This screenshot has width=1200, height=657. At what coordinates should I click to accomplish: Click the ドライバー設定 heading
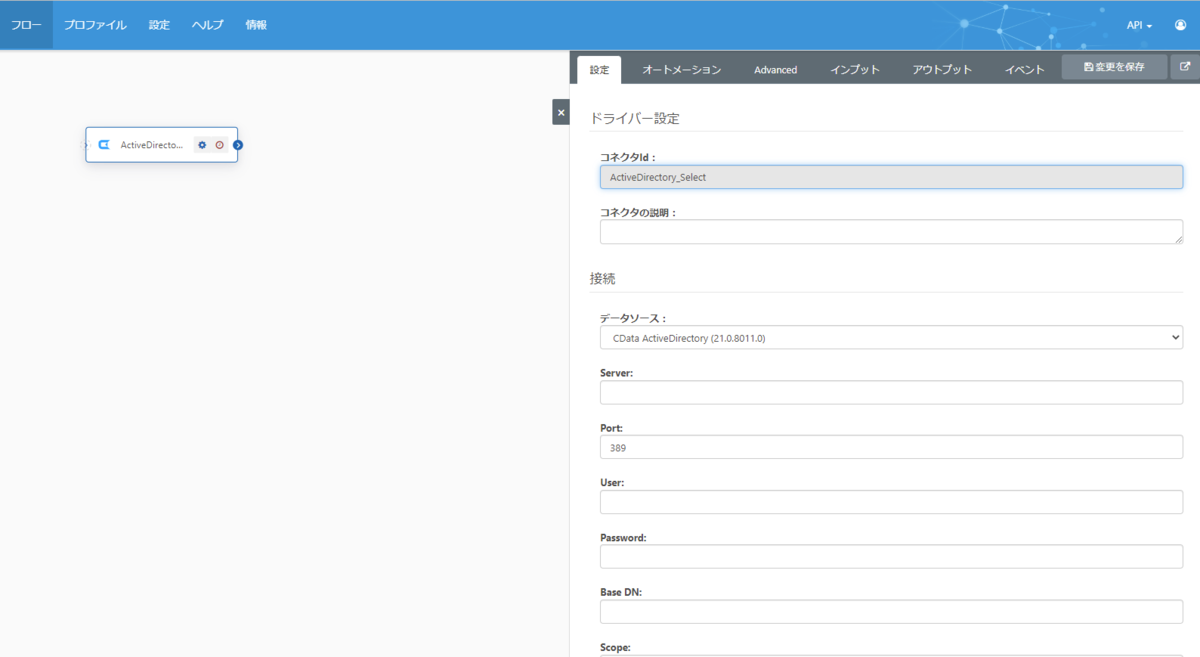635,118
